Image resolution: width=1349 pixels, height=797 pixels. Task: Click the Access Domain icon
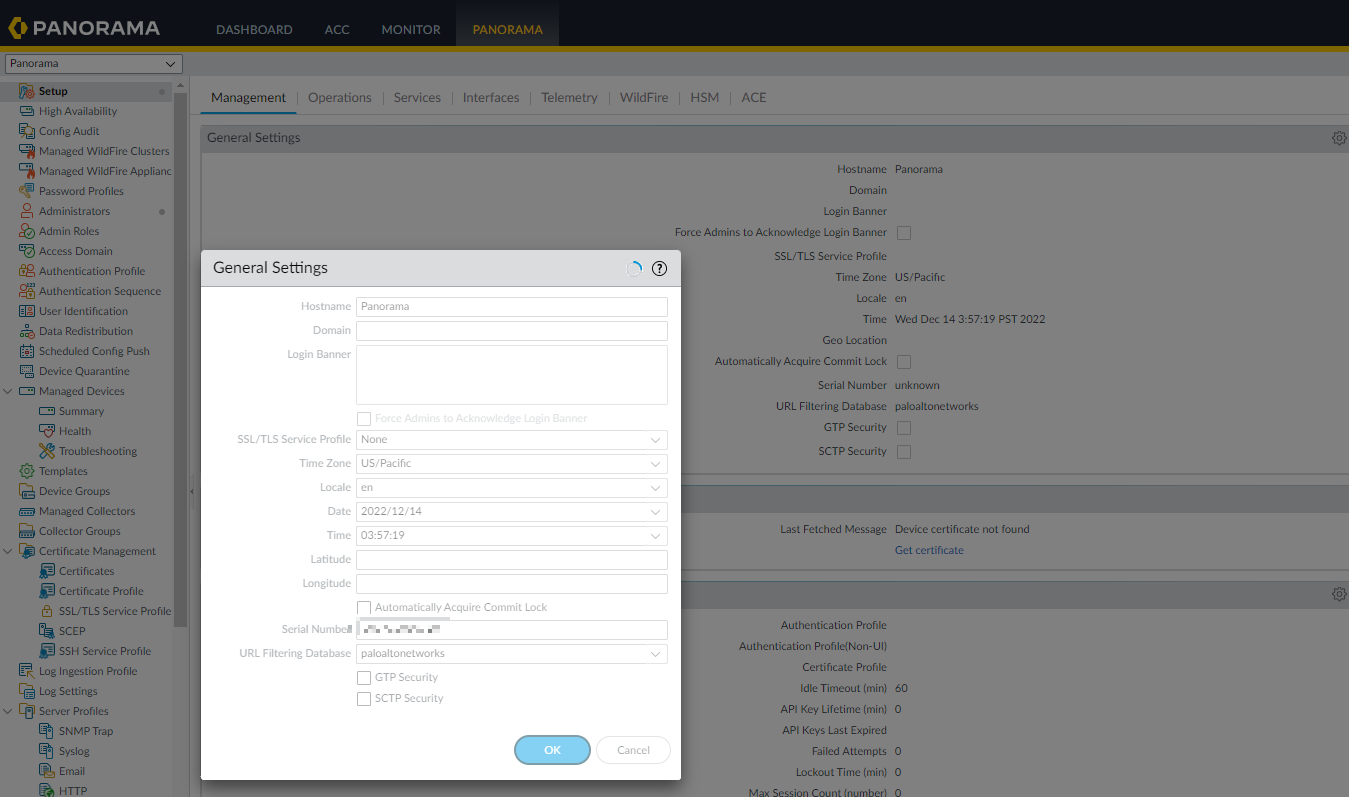click(27, 251)
